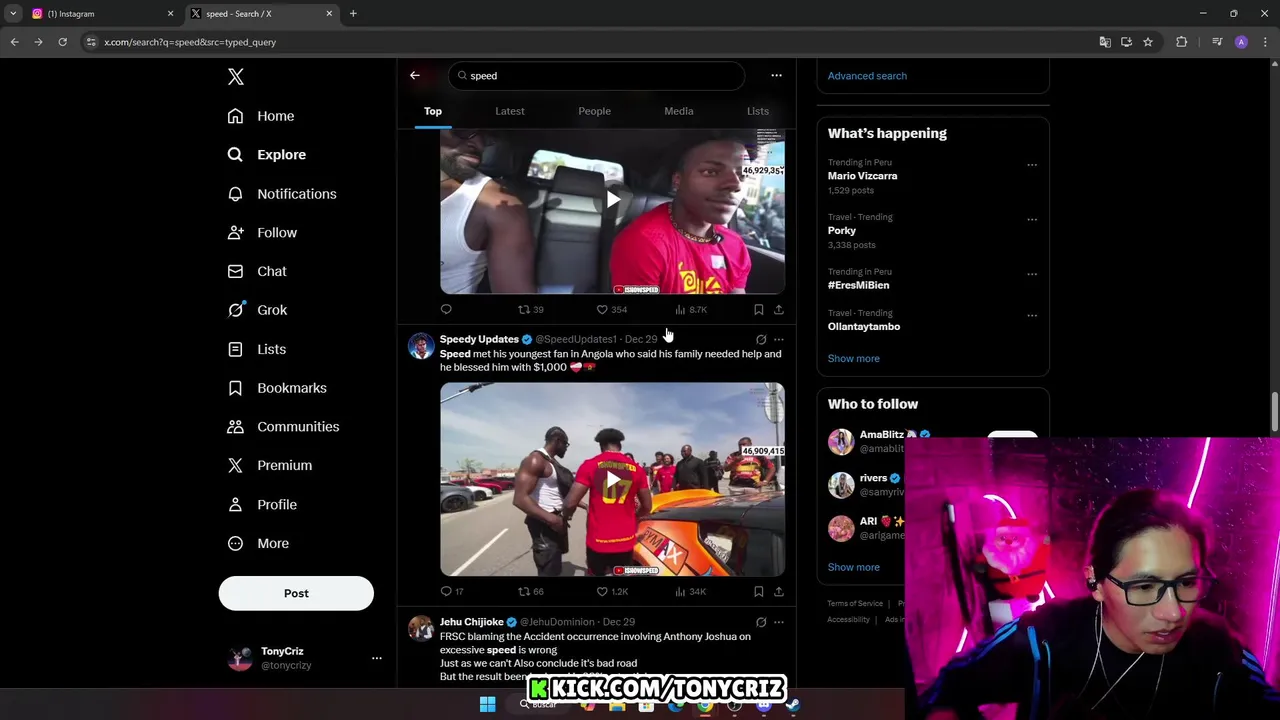Open options for Ollantaytambo trend

coord(1032,316)
